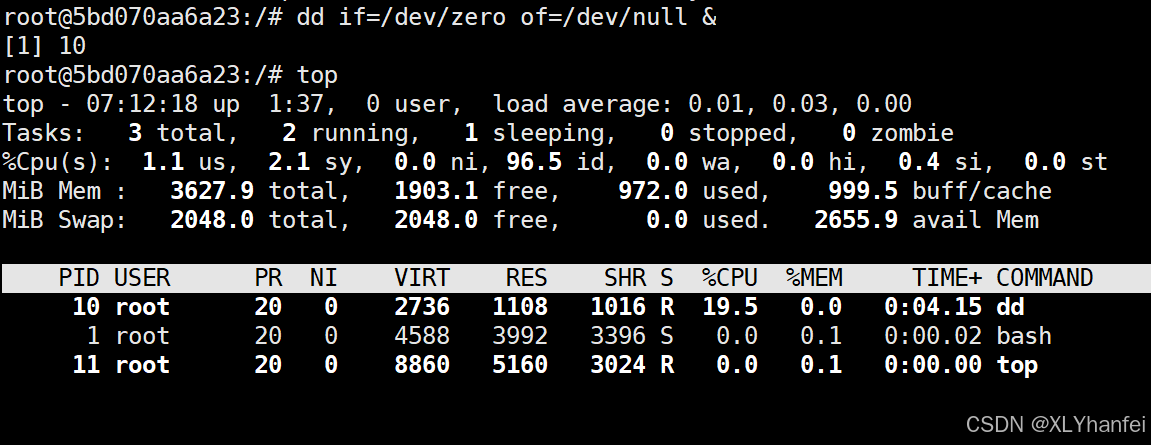
Task: Click the 0:00.02 TIME+ value for bash
Action: tap(933, 336)
